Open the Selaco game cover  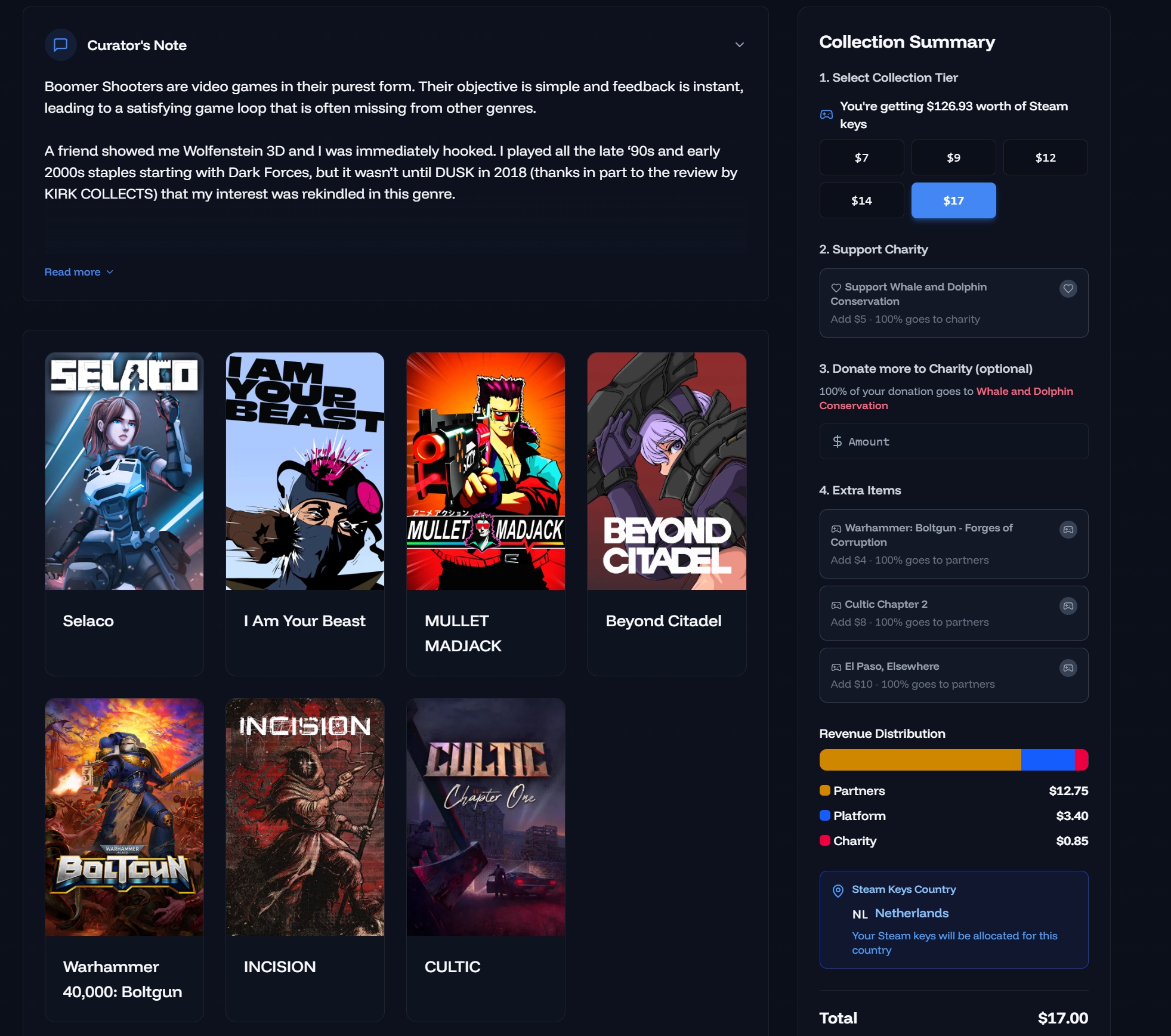(124, 471)
